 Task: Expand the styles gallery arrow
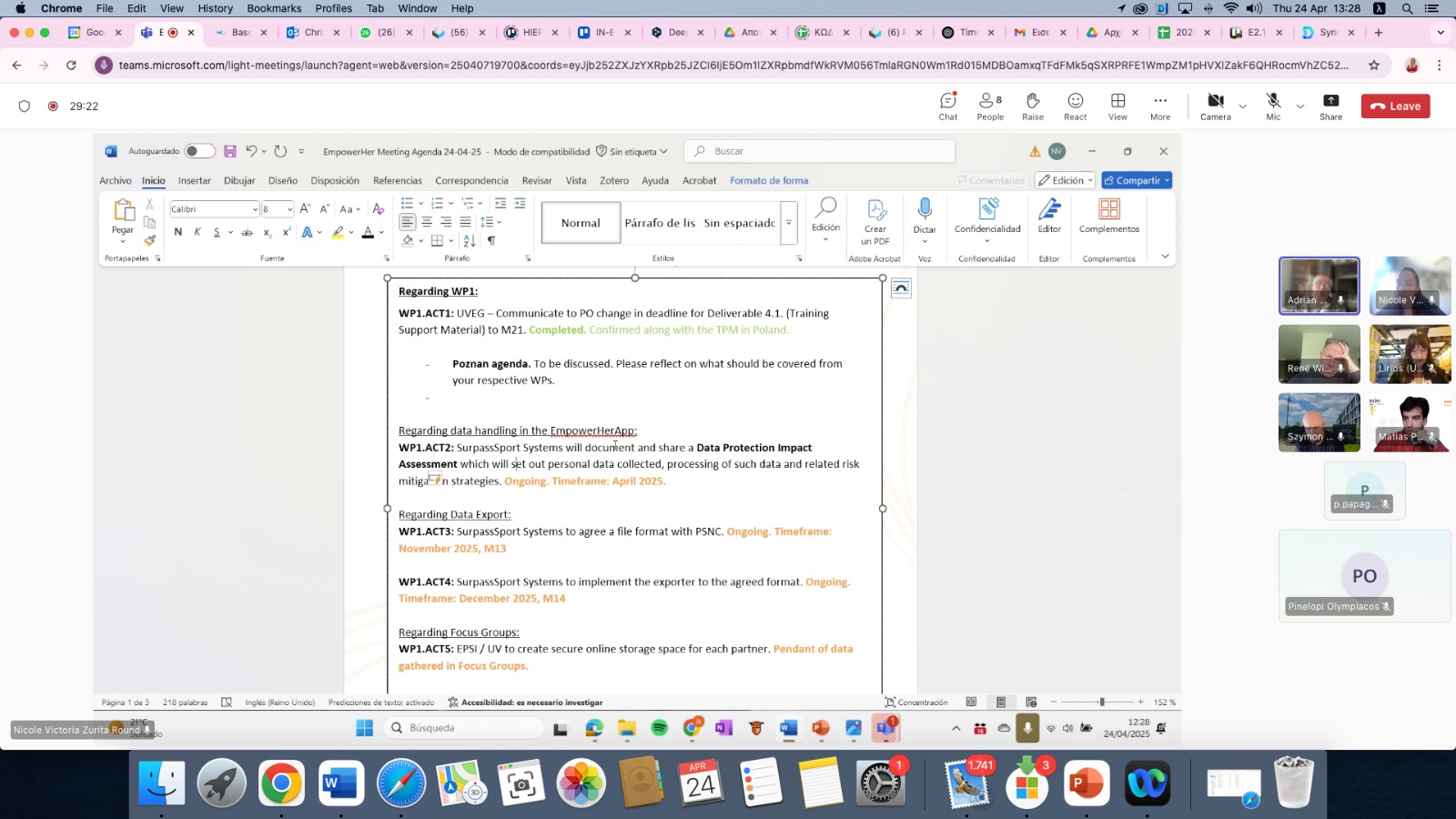[789, 223]
